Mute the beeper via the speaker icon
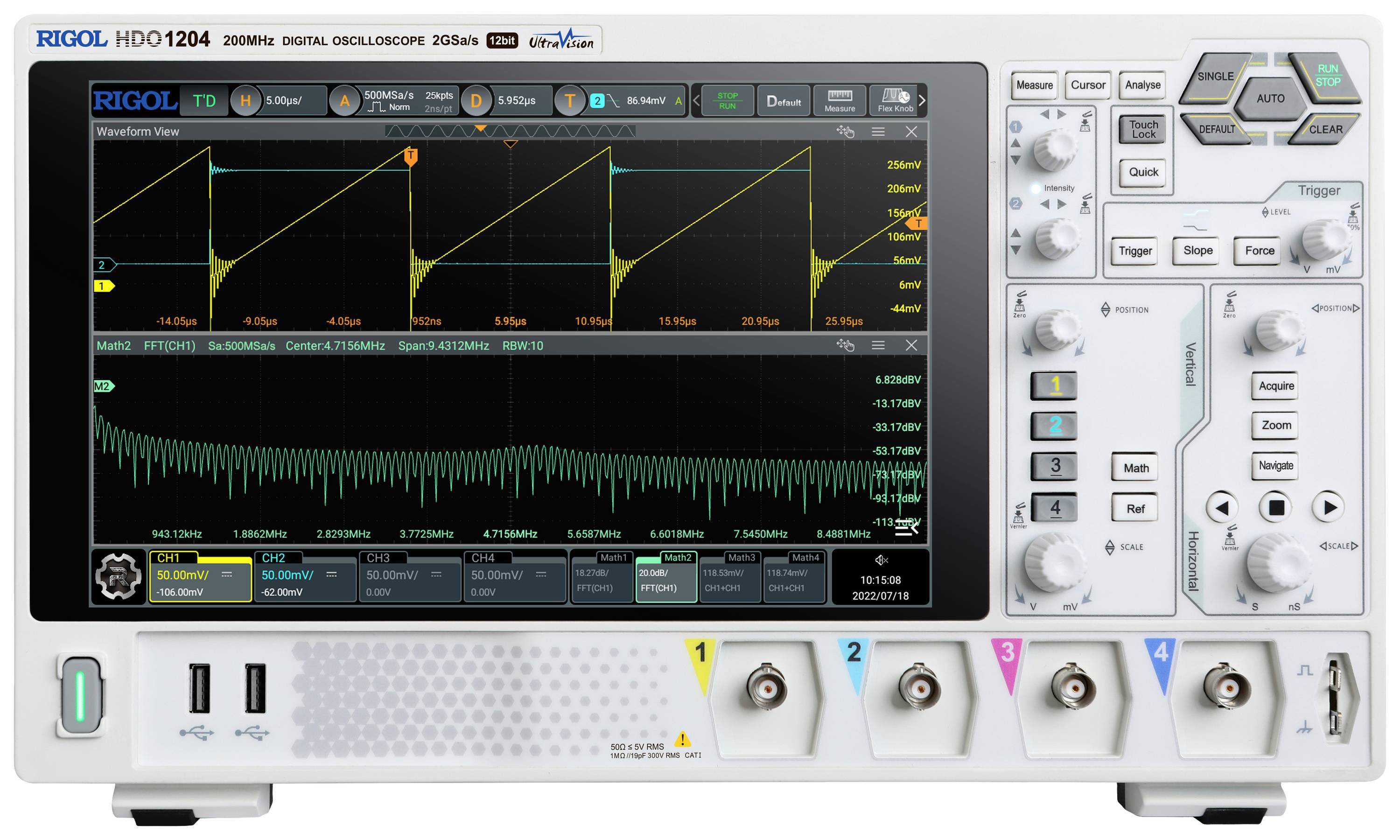Screen dimensions: 1400x840 [881, 560]
